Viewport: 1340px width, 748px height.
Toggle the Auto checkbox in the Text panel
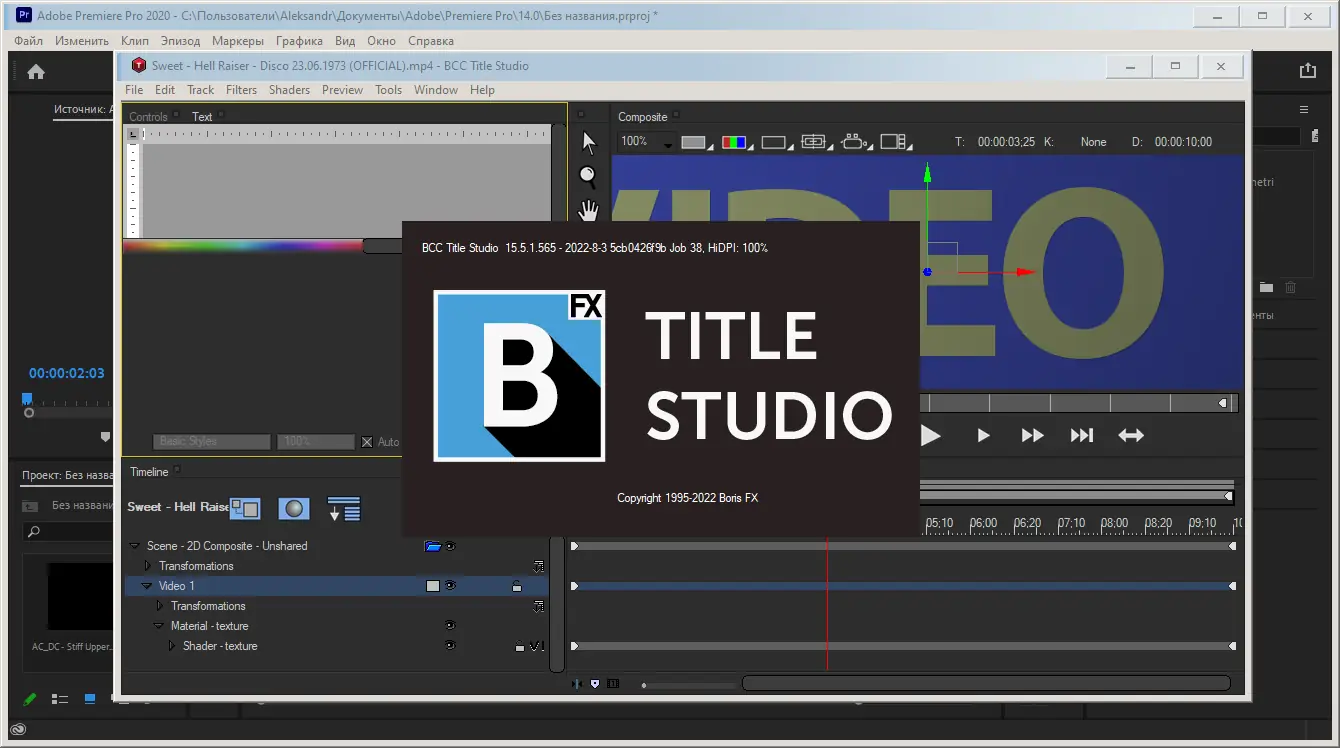coord(367,442)
